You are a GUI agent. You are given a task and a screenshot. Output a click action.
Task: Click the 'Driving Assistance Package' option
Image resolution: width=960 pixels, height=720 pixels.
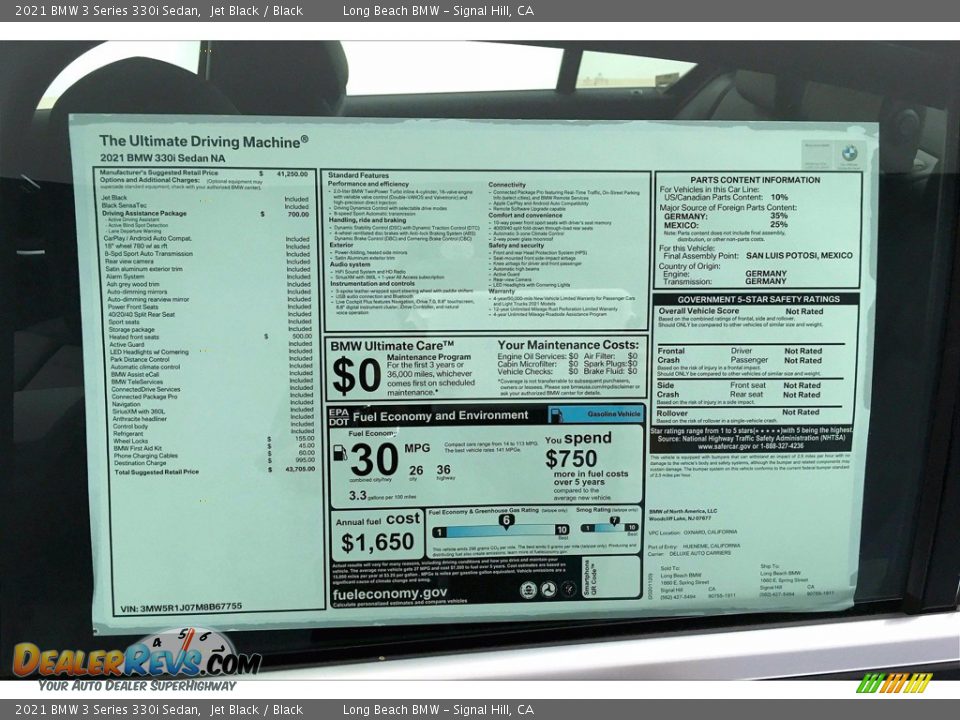[x=144, y=214]
